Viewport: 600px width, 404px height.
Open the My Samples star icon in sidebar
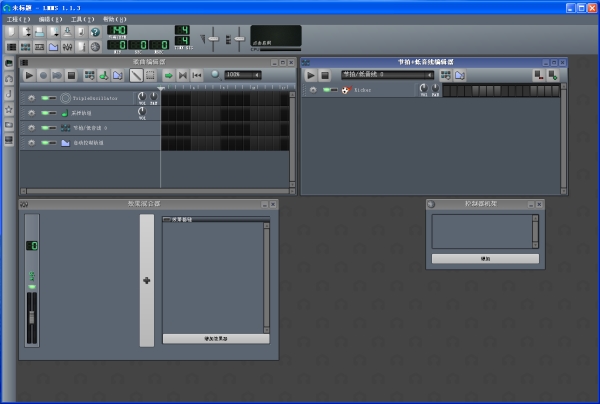click(x=8, y=108)
